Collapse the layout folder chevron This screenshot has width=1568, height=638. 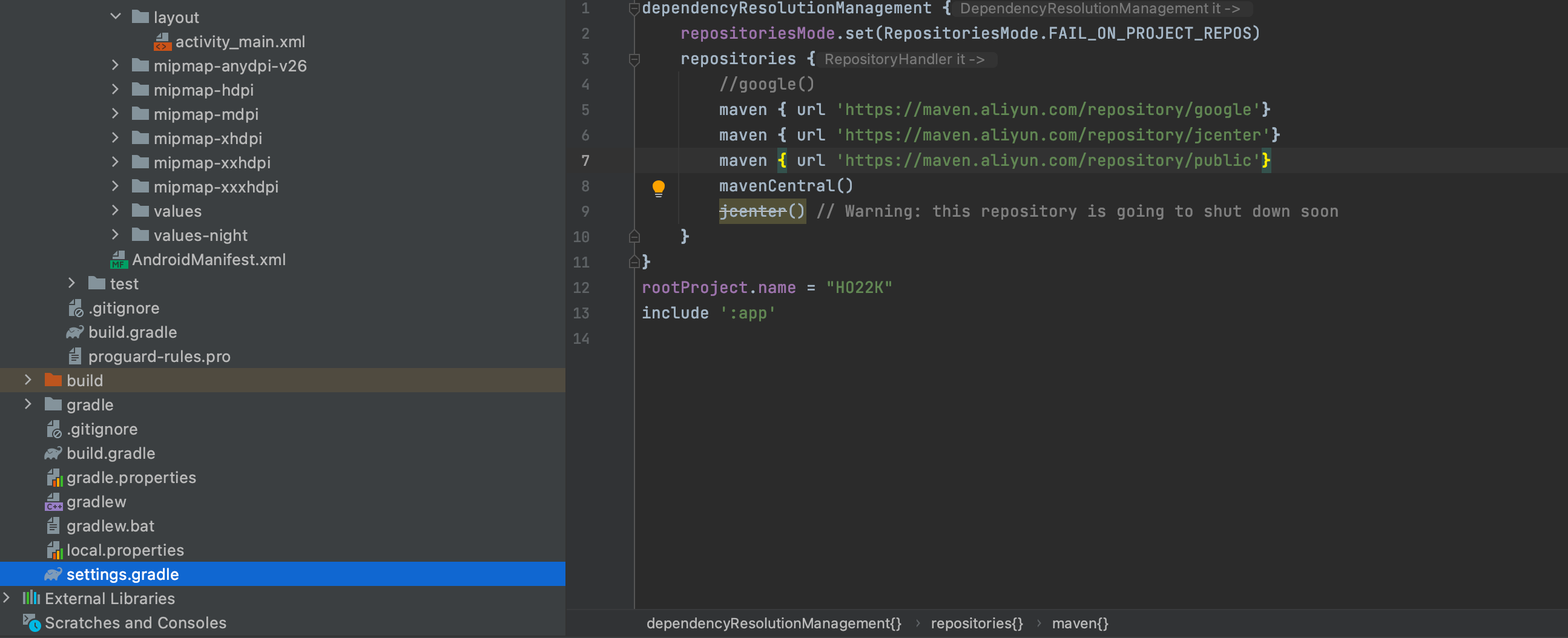116,16
